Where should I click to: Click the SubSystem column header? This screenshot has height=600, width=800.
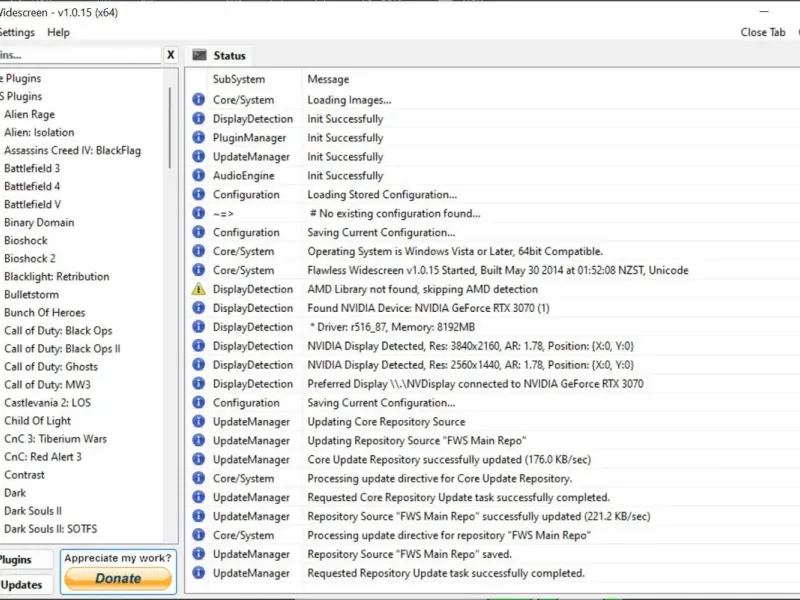[x=239, y=79]
